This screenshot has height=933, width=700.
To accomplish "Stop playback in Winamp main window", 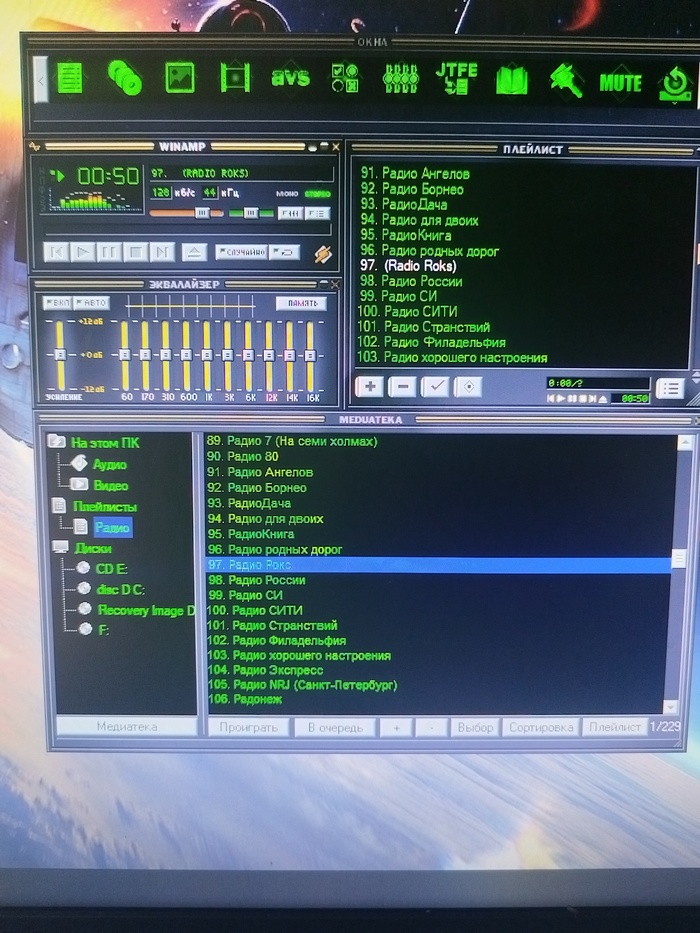I will [135, 252].
